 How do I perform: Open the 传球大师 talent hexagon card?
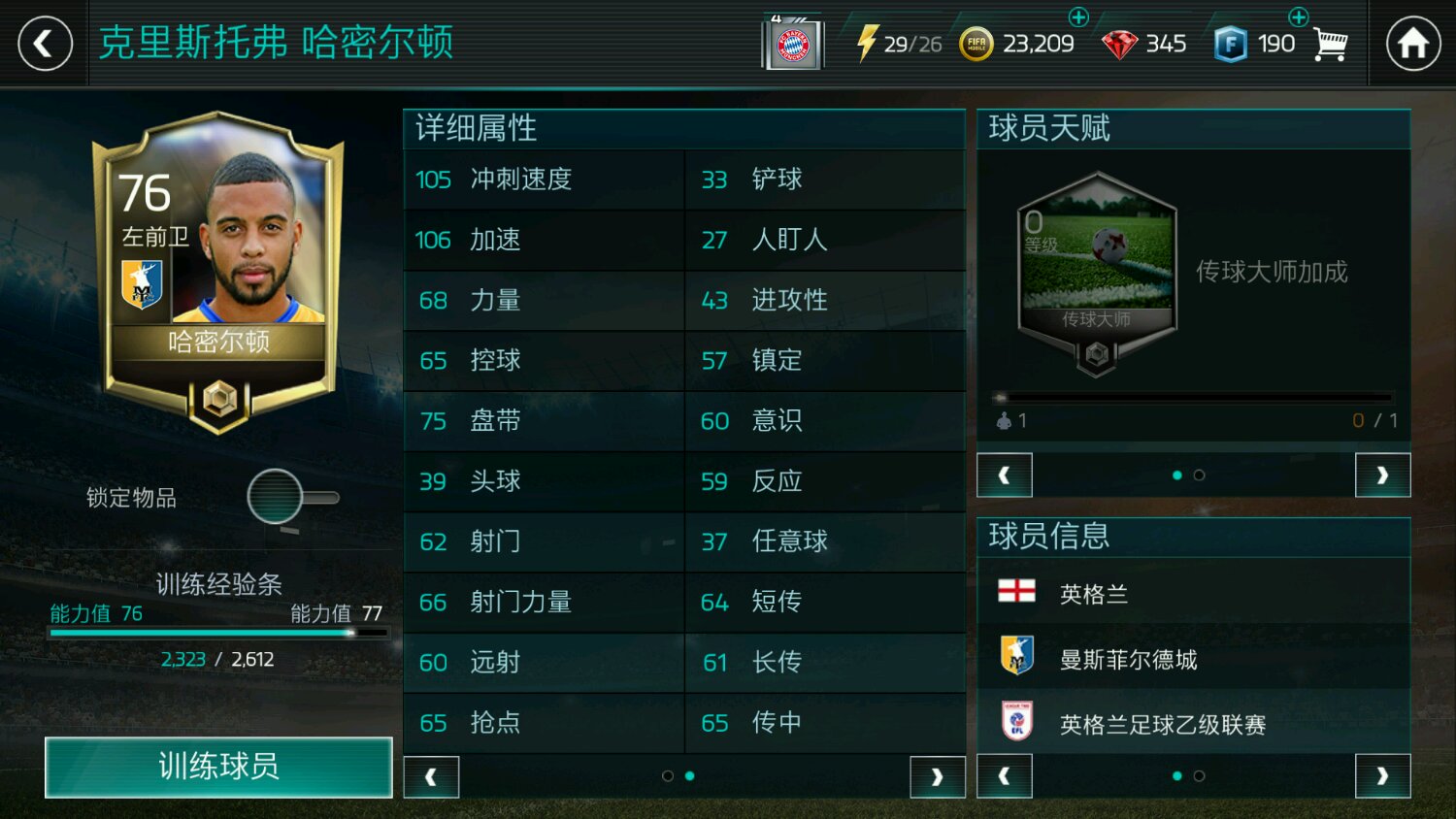point(1097,274)
